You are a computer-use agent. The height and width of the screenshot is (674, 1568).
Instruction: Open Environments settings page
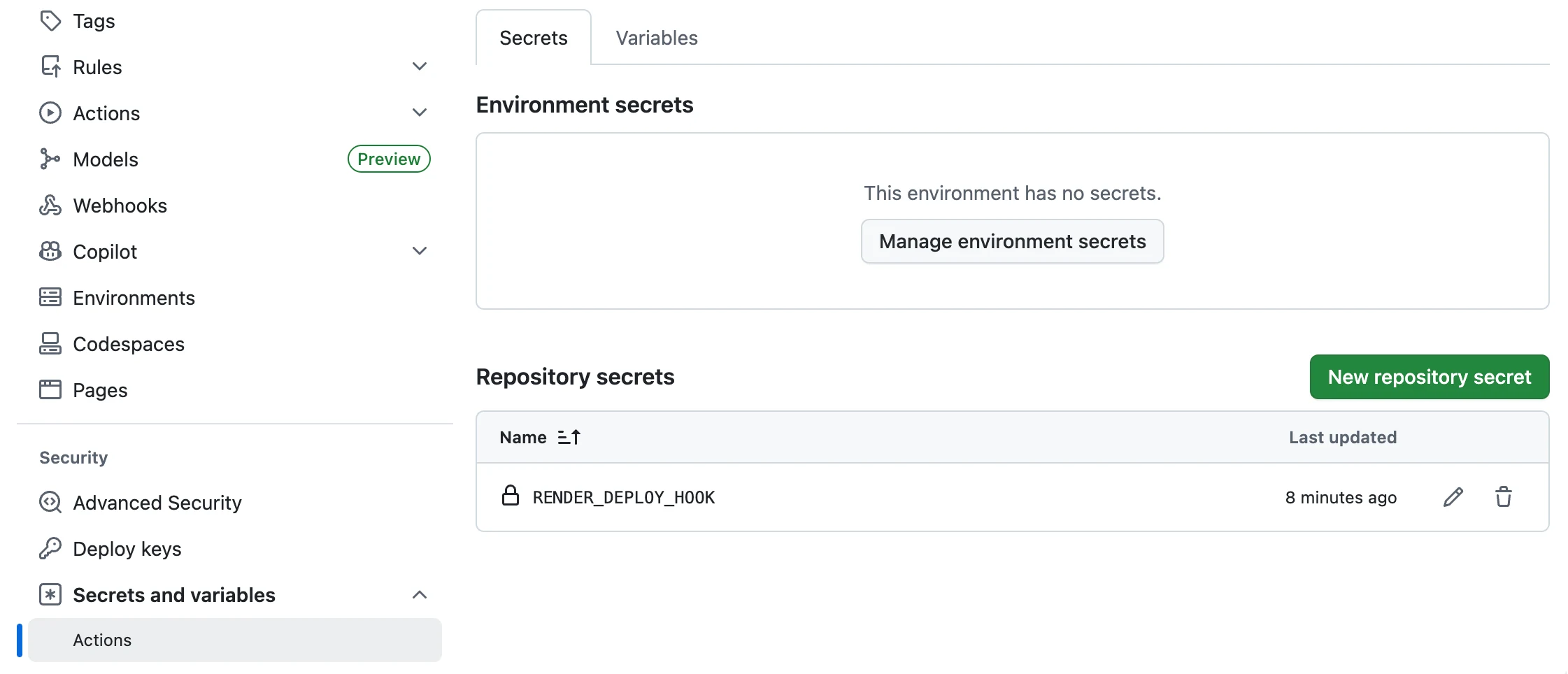pyautogui.click(x=134, y=298)
